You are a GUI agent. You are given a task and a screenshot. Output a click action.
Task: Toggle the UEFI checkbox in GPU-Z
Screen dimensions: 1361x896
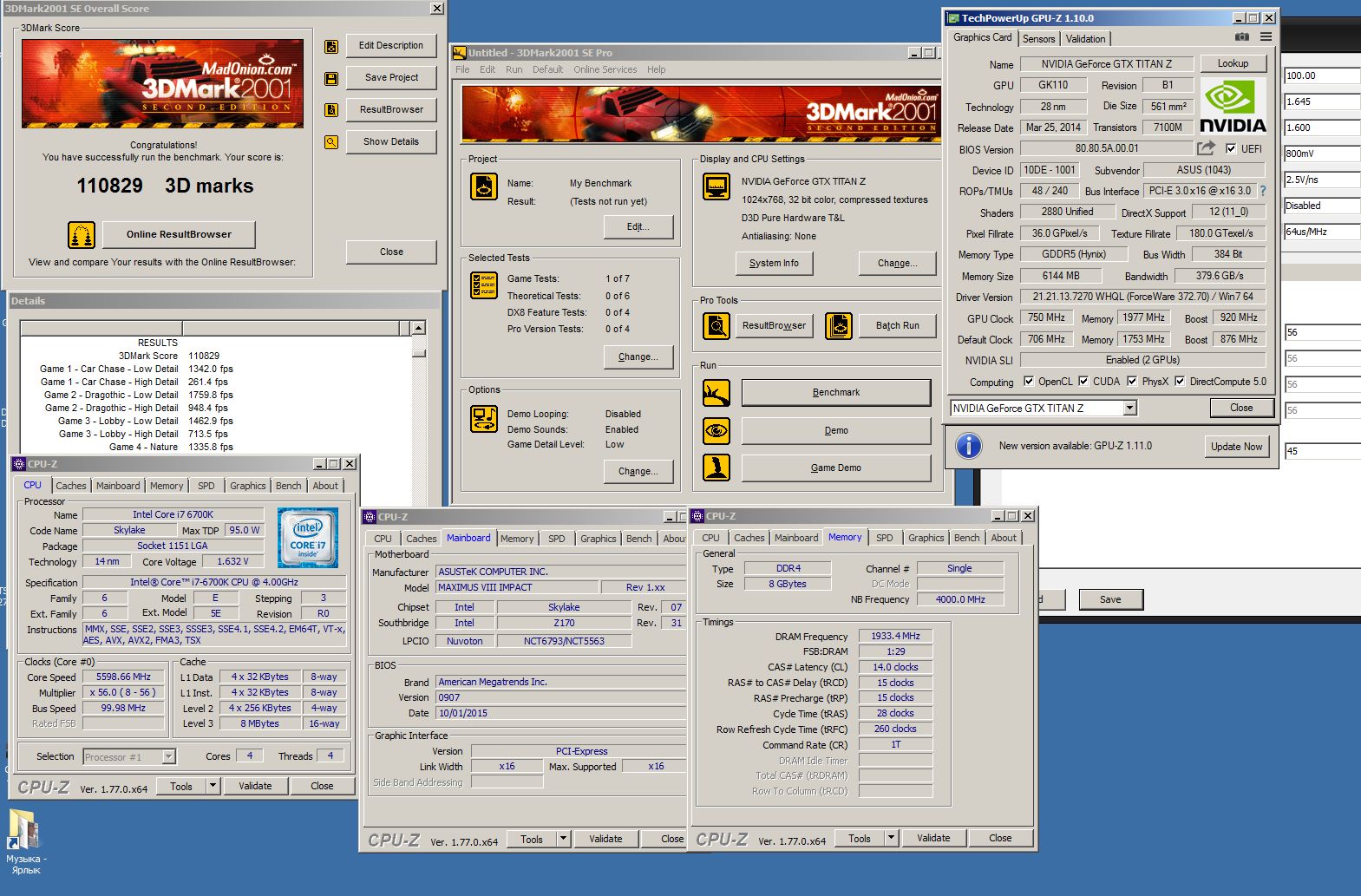(x=1230, y=148)
